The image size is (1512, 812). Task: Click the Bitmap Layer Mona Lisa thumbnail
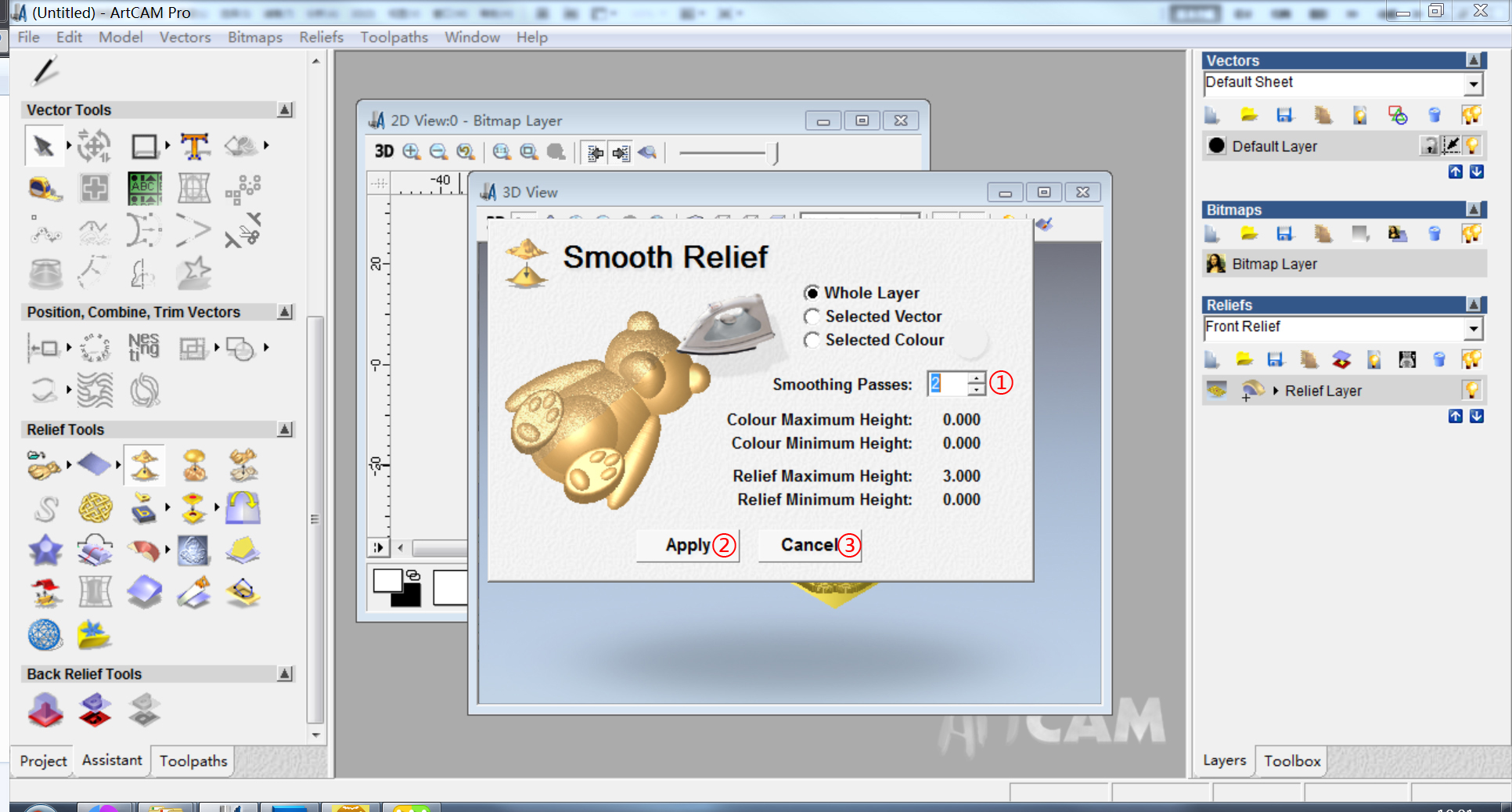(1216, 264)
